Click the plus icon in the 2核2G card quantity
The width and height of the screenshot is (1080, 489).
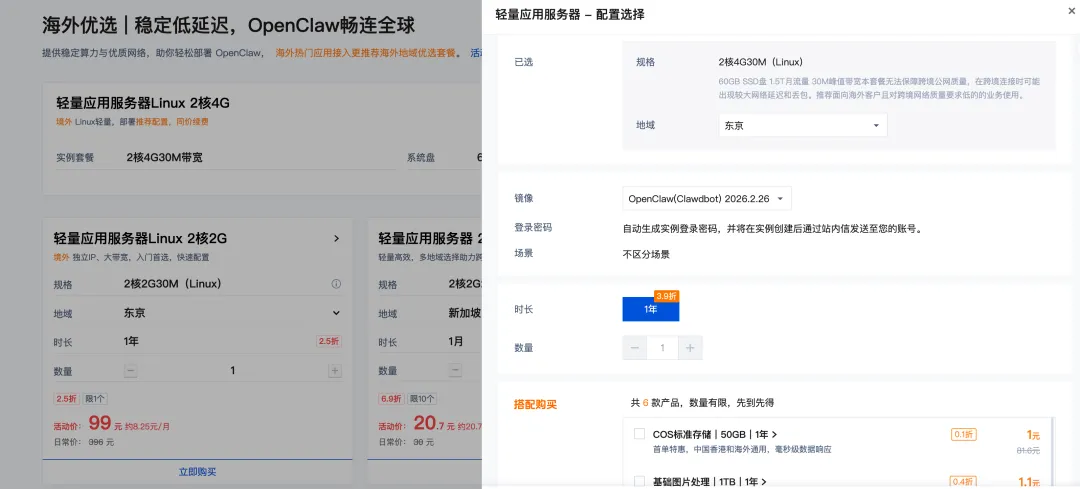(x=335, y=371)
